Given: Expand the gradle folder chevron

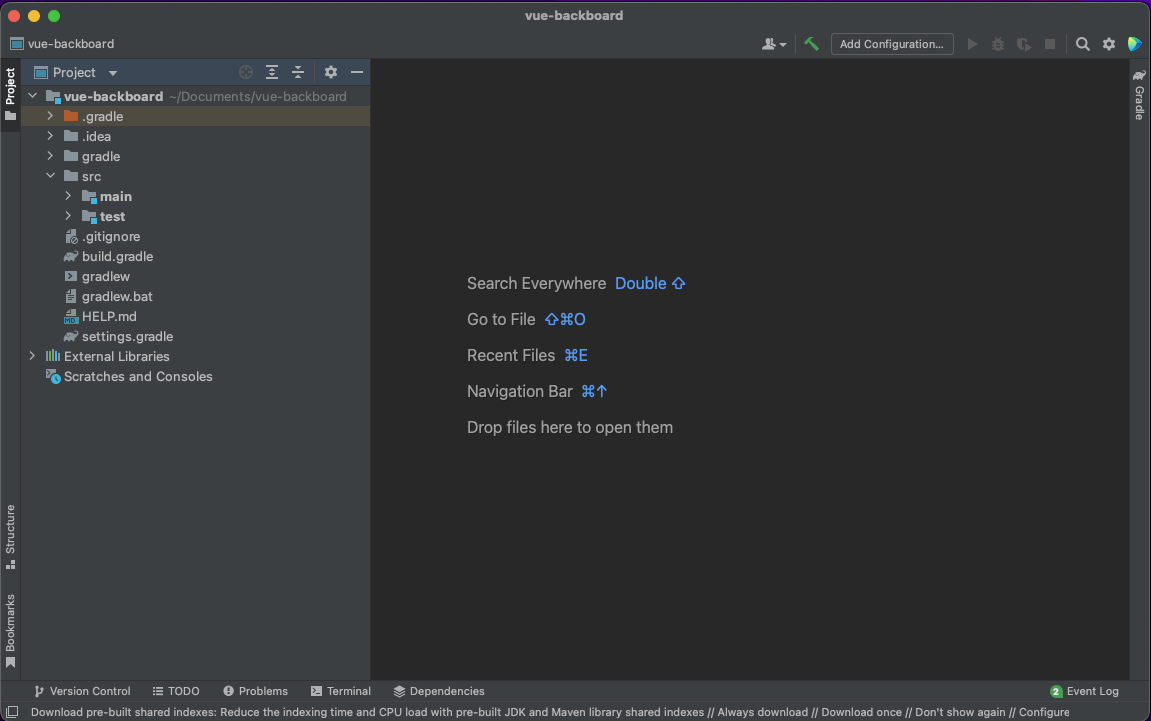Looking at the screenshot, I should 50,156.
